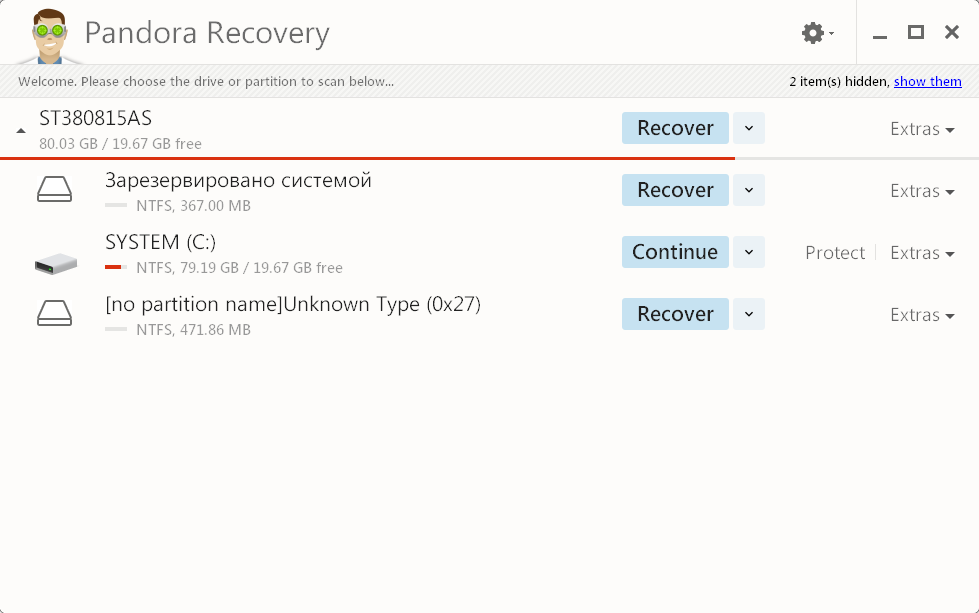Click the Pandora Recovery mascot logo

click(x=49, y=36)
